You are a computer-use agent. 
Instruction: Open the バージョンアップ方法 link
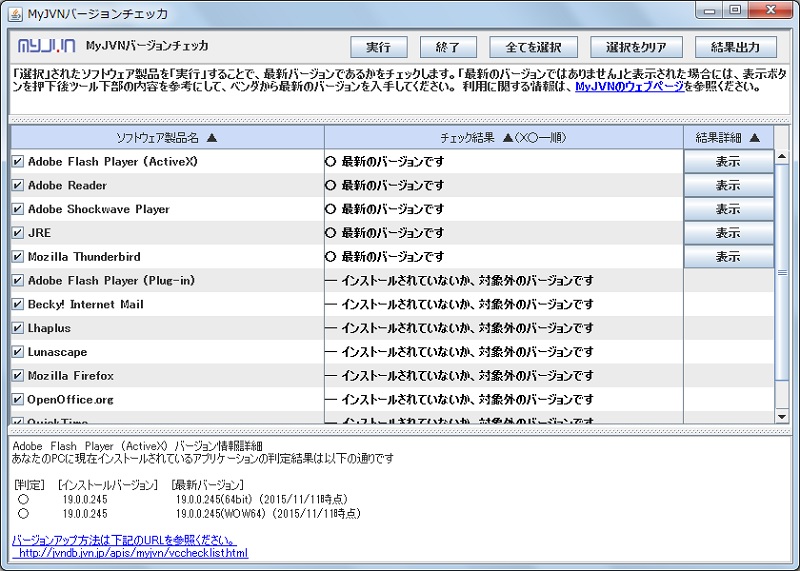pos(124,540)
